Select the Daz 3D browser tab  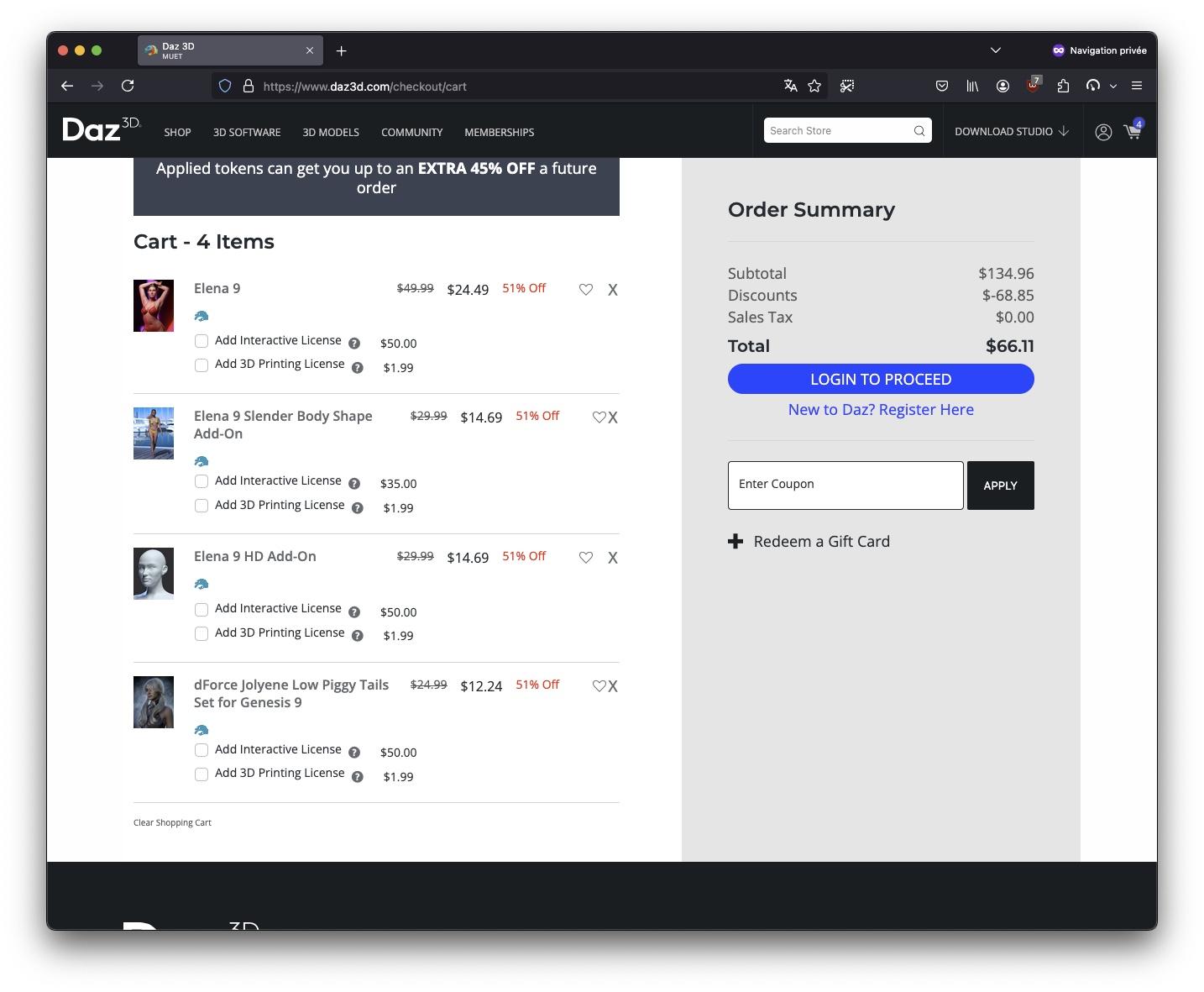[x=230, y=50]
